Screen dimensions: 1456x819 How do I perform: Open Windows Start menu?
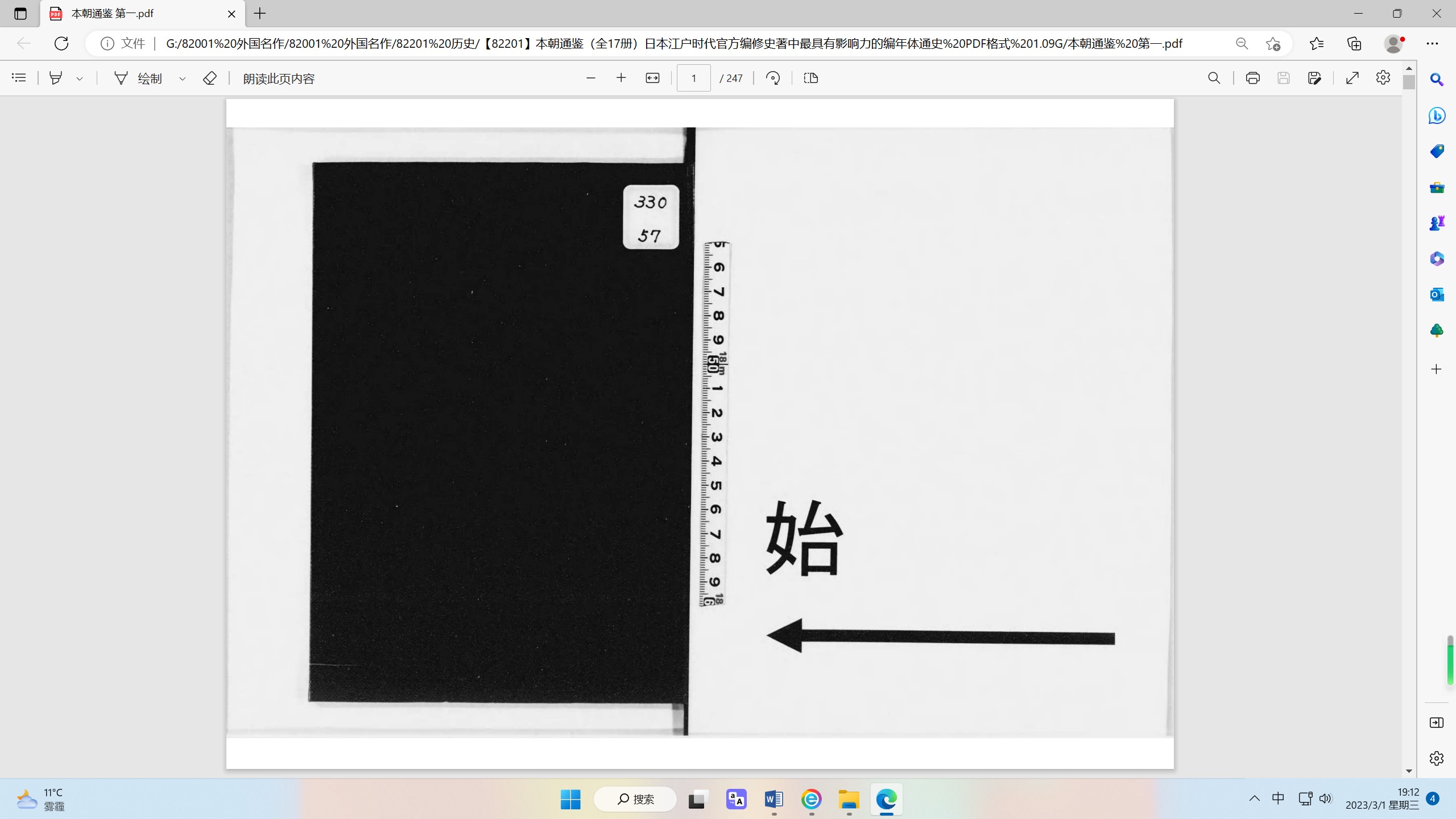point(570,799)
